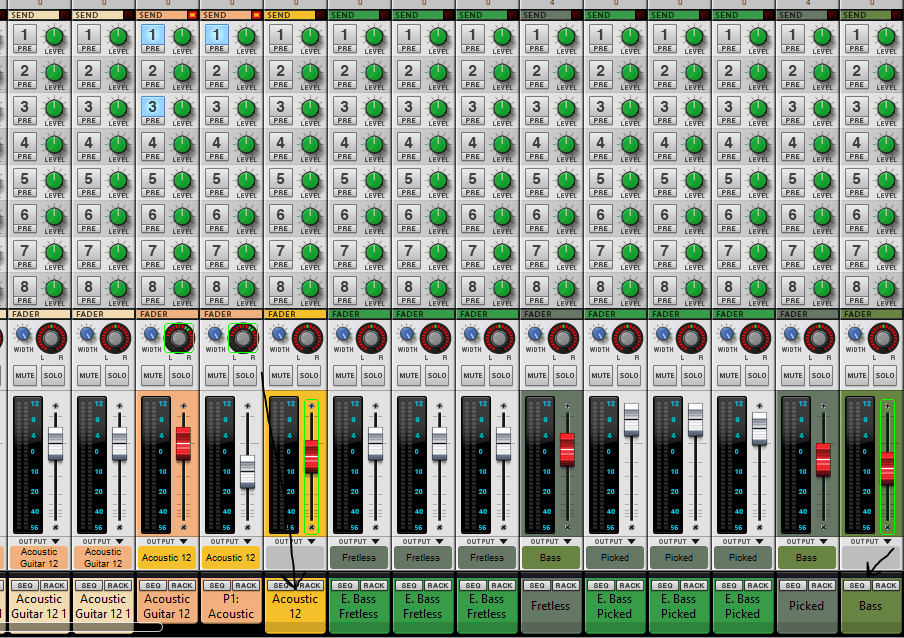
Task: Click send 8 level knob on yellow Acoustic 12 channel
Action: (x=311, y=288)
